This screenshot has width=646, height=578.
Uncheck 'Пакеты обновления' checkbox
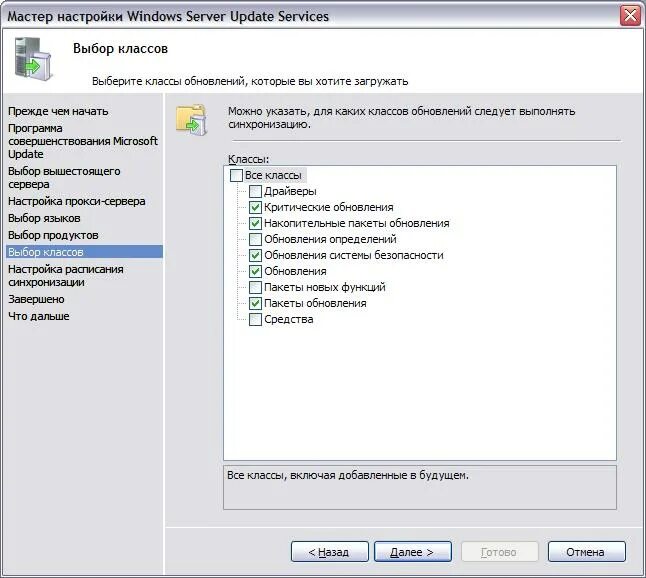[x=255, y=303]
